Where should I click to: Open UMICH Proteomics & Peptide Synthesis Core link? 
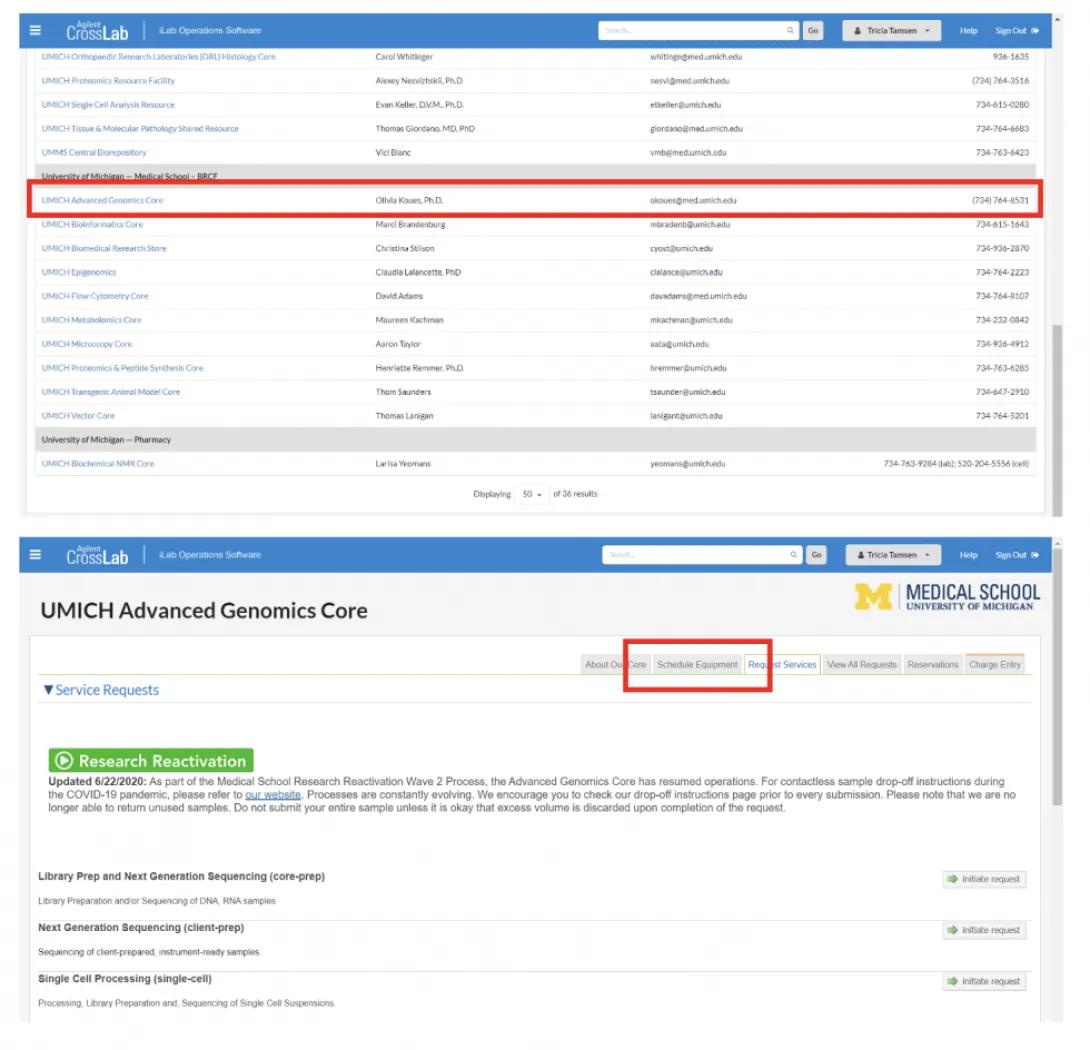pyautogui.click(x=122, y=369)
